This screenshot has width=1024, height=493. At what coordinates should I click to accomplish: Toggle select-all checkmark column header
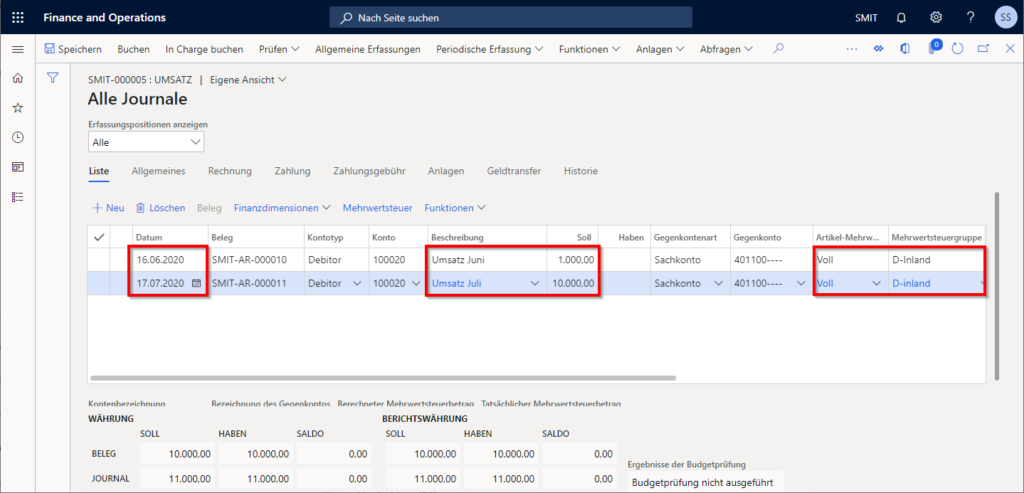(x=99, y=237)
